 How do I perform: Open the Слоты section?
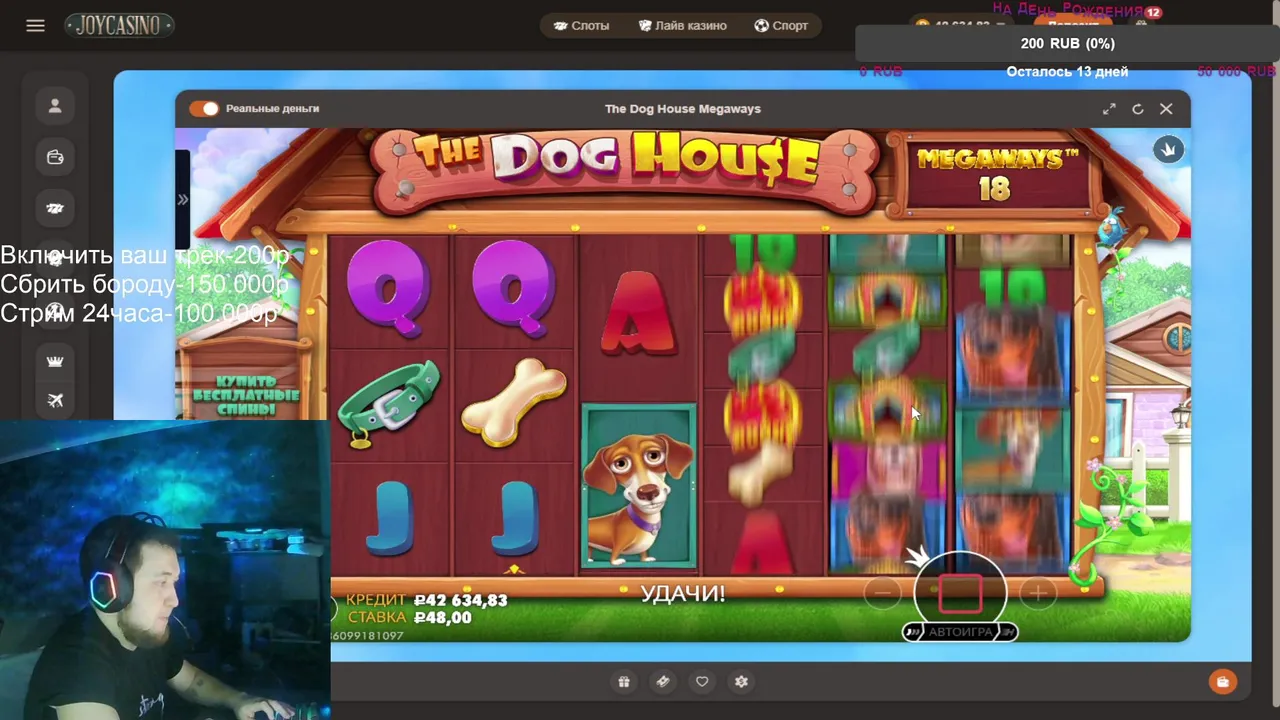581,26
